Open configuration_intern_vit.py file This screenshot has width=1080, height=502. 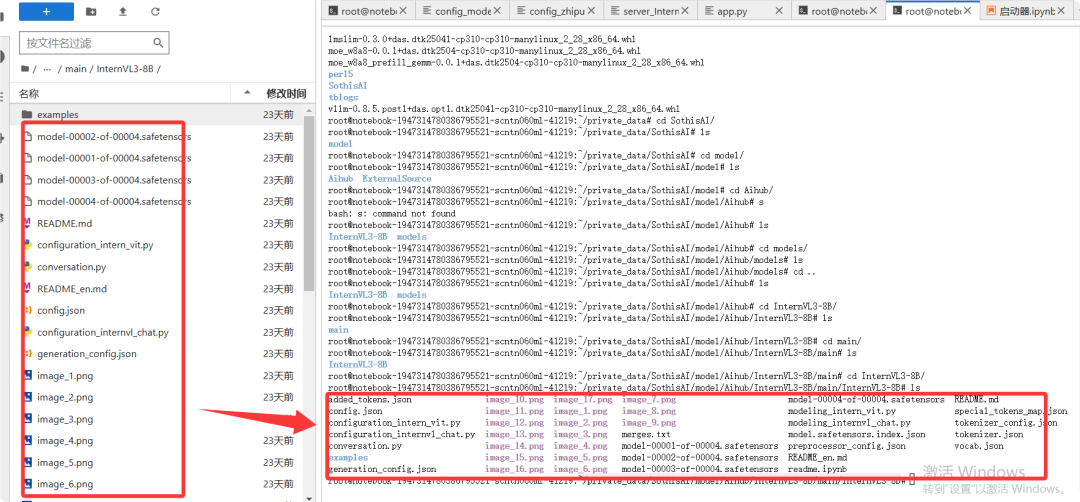[95, 245]
